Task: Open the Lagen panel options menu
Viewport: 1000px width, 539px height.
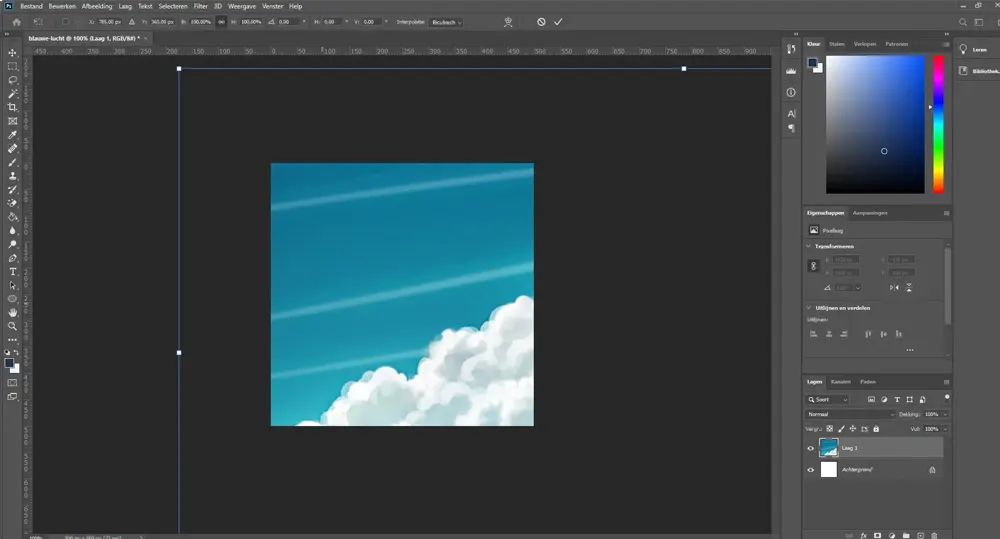Action: tap(946, 382)
